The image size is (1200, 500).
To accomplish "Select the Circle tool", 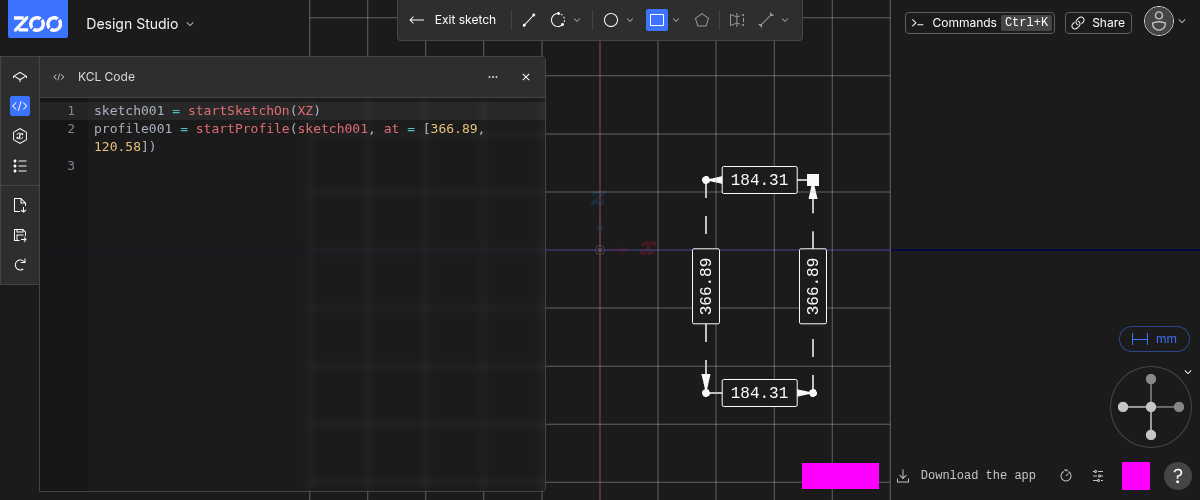I will (610, 20).
